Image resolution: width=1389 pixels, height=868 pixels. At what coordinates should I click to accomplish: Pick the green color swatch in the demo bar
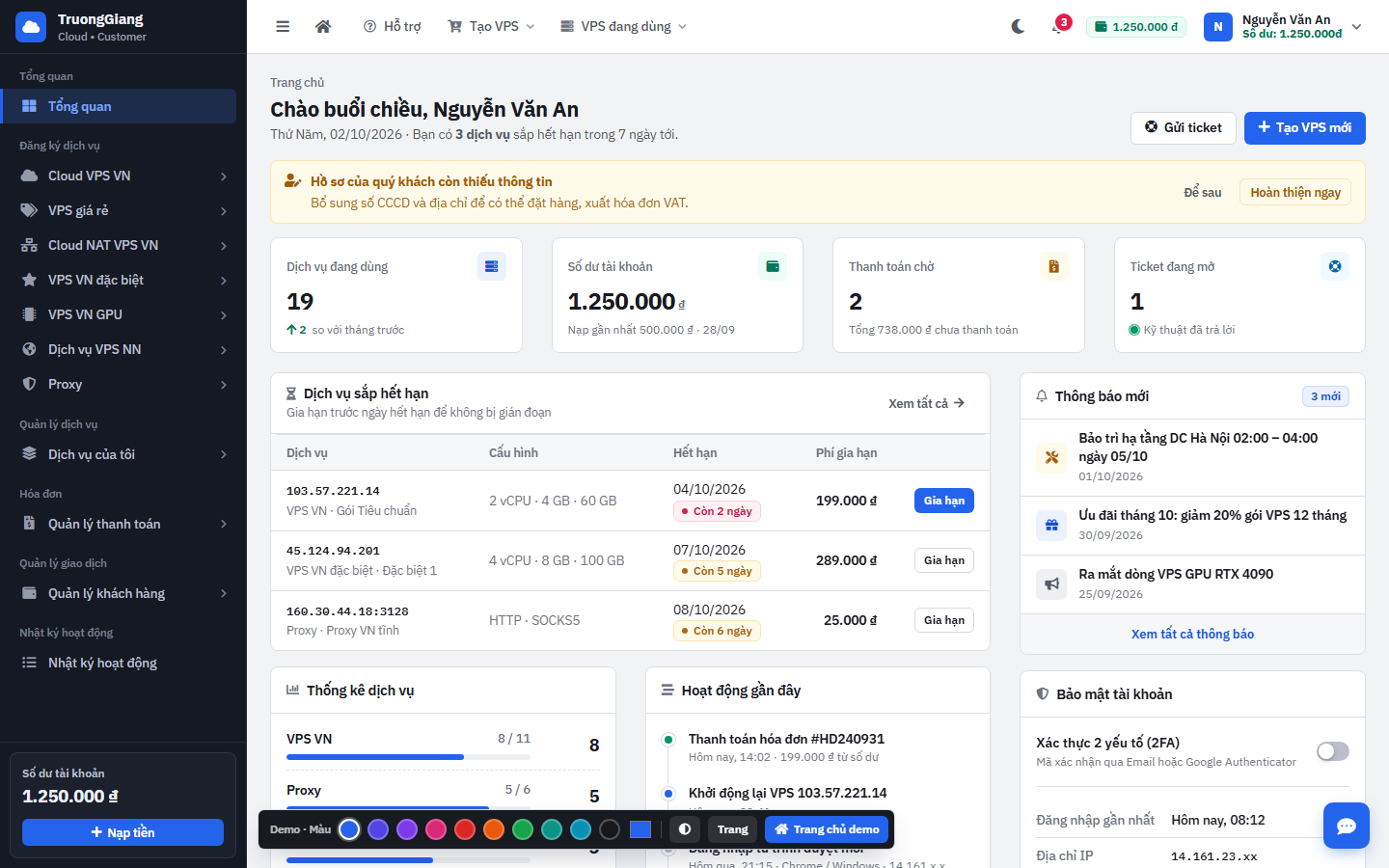(523, 829)
